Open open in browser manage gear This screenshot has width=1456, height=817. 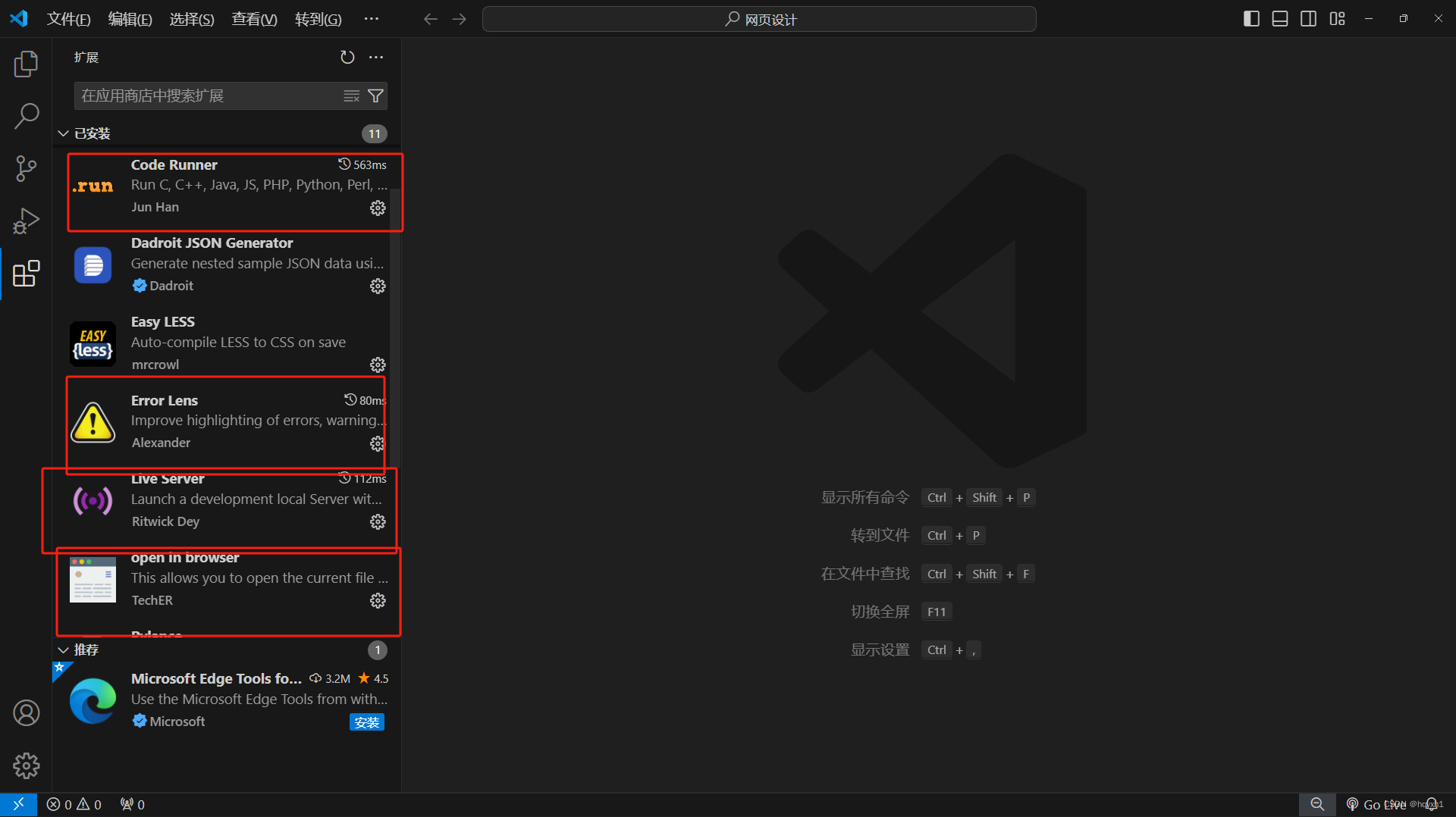click(378, 600)
